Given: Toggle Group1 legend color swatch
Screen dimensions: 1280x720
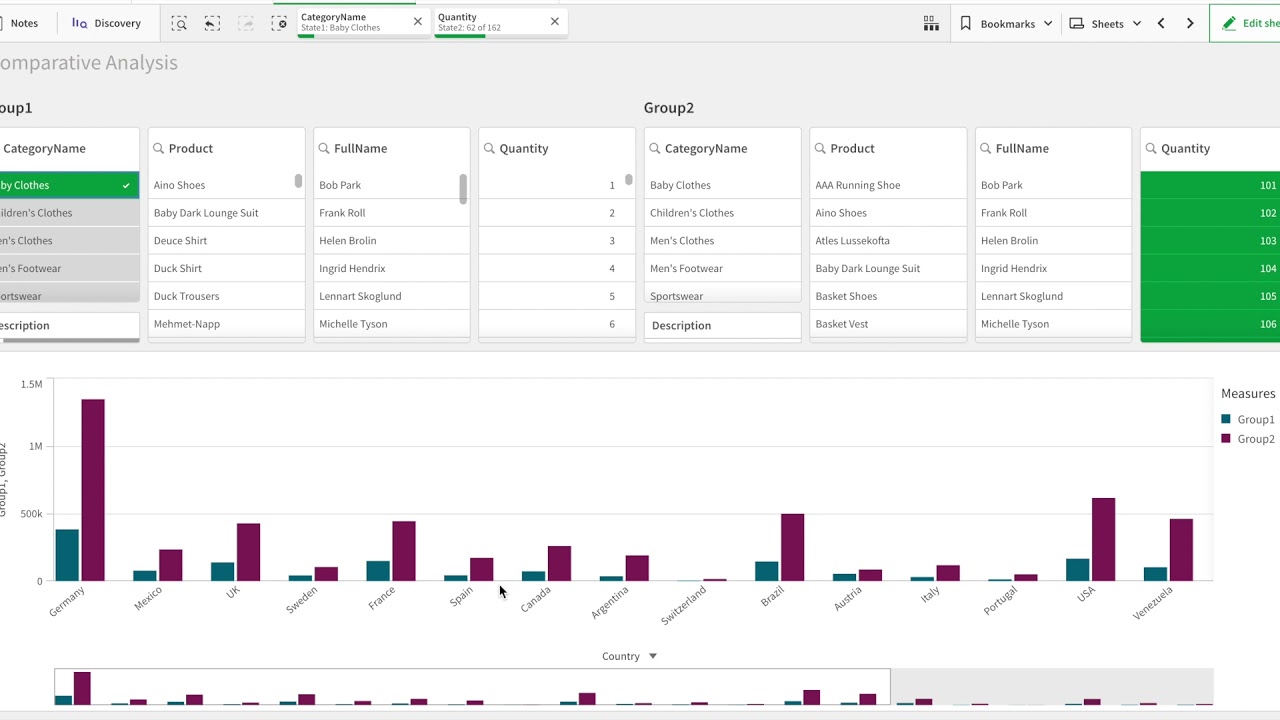Looking at the screenshot, I should (x=1227, y=420).
